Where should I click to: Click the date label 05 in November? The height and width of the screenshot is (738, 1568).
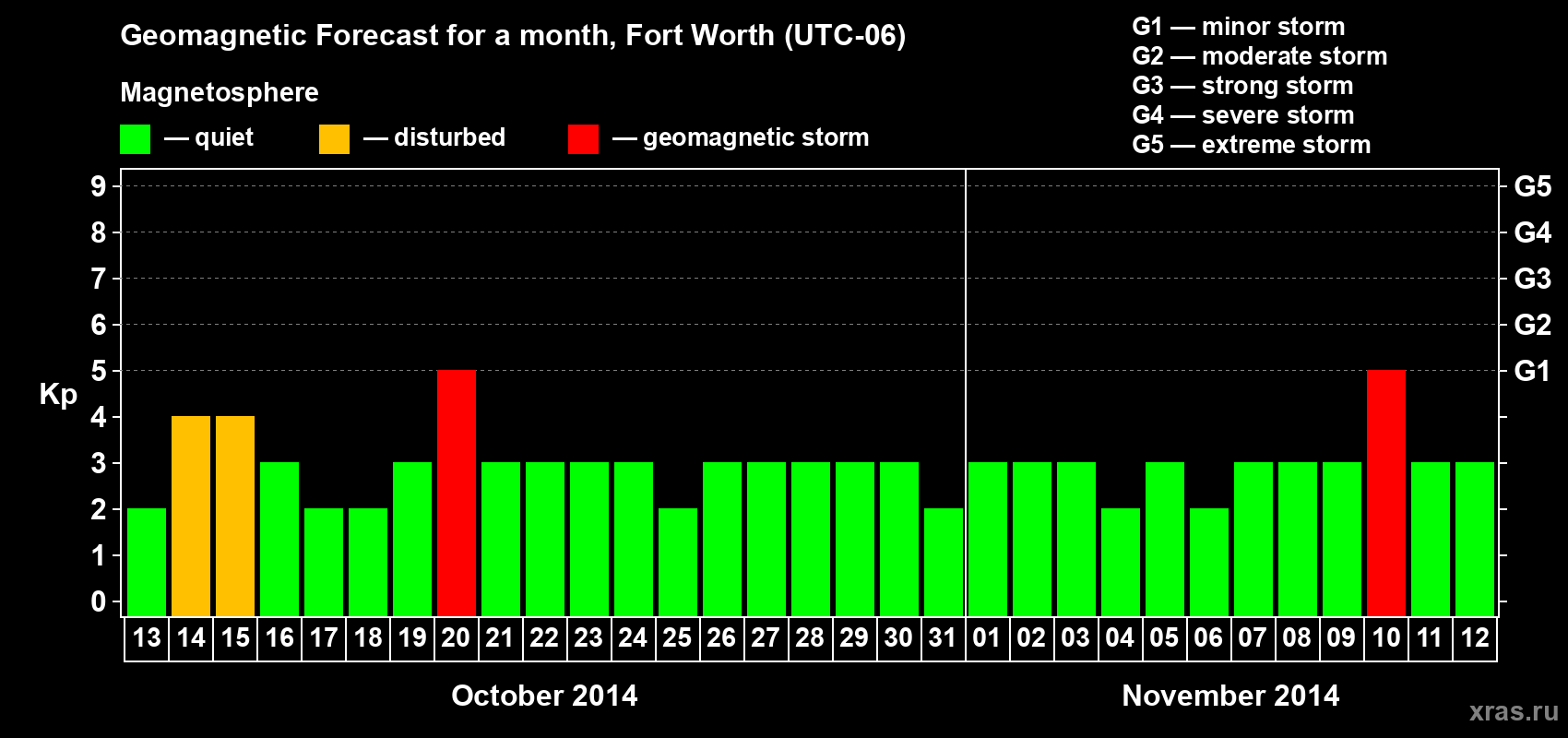1165,637
